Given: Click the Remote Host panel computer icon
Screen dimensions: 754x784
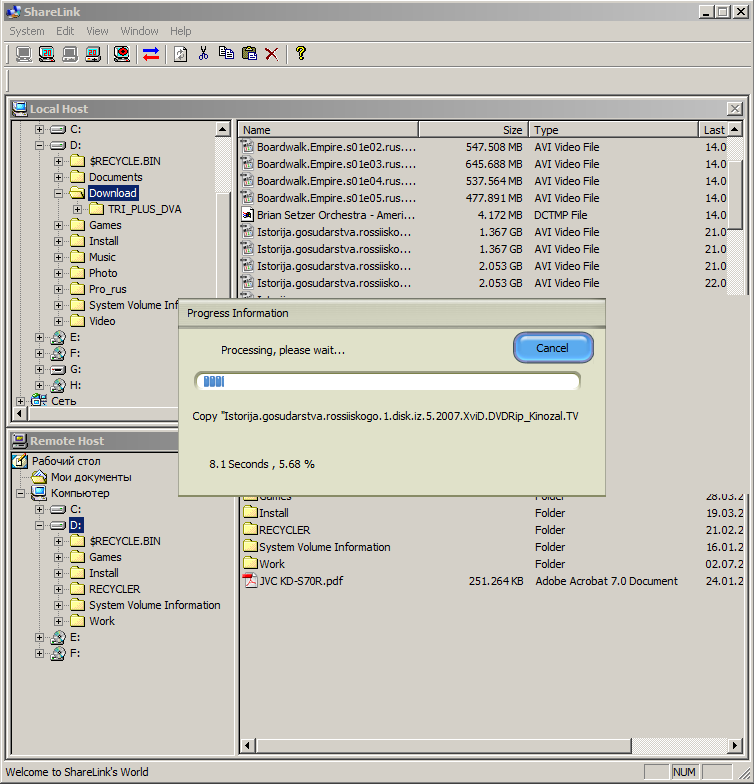Looking at the screenshot, I should (20, 440).
